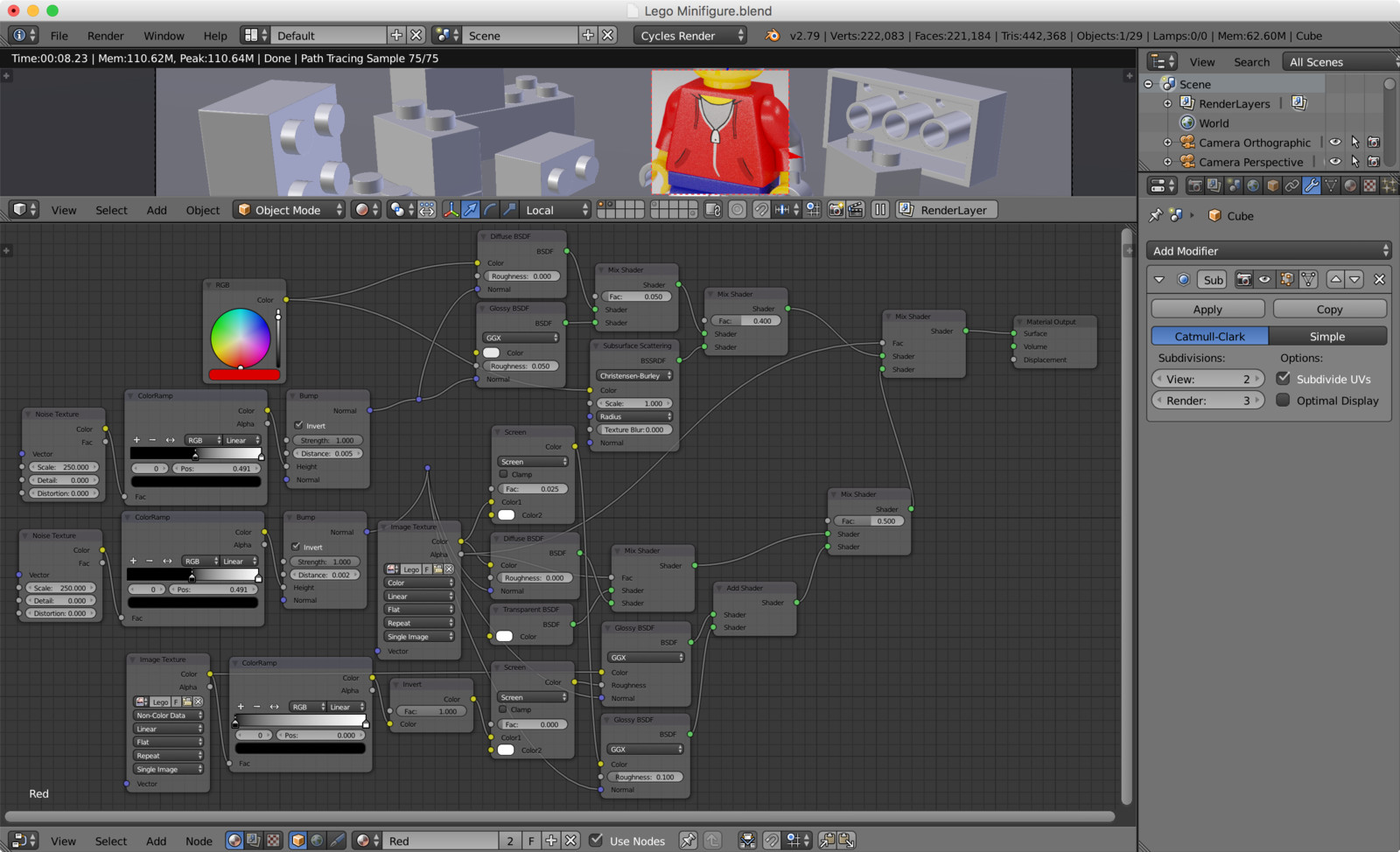Open the Cycles Render engine dropdown
1400x852 pixels.
coord(691,36)
